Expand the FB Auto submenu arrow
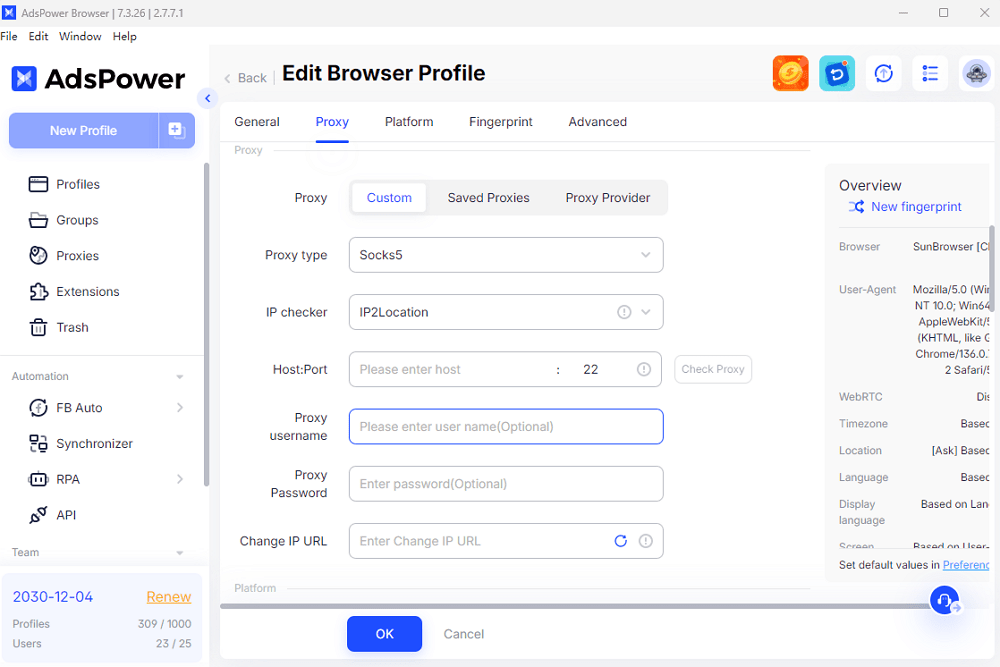Screen dimensions: 1000x667 180,407
